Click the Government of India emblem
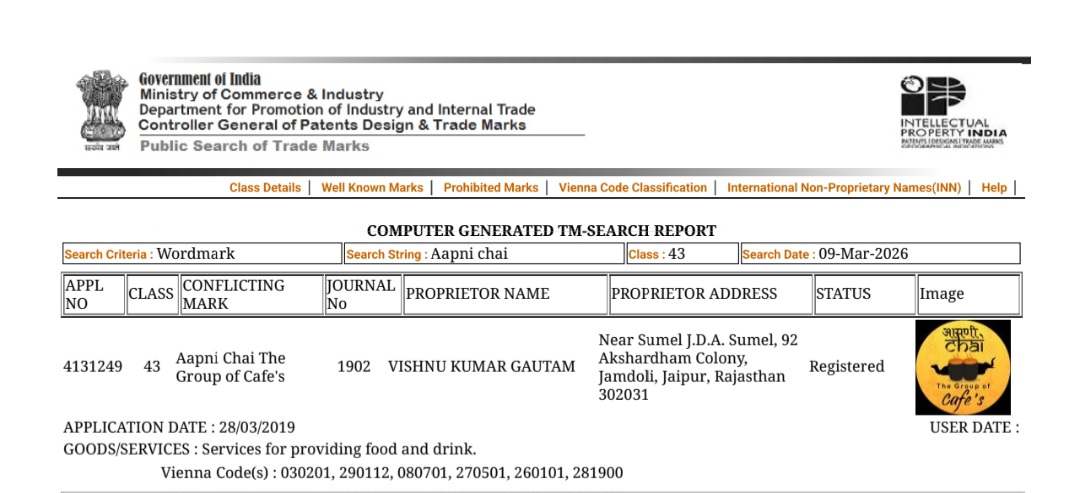 (101, 110)
